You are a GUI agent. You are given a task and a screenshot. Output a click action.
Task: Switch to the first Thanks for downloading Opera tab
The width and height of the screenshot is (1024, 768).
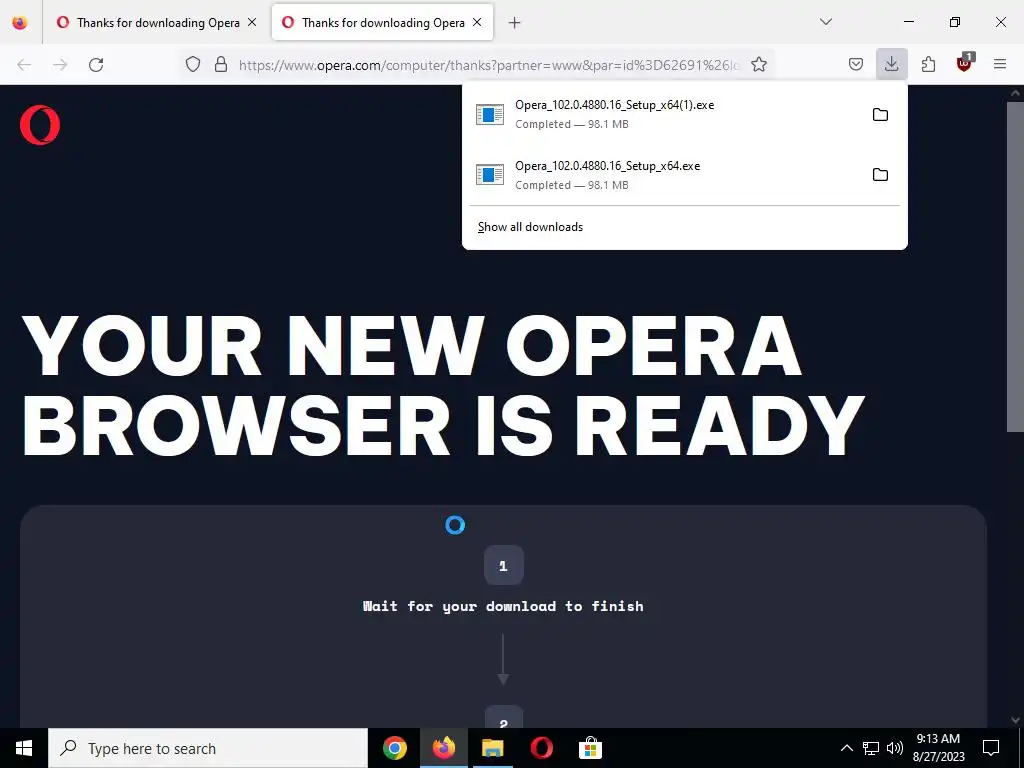coord(157,22)
